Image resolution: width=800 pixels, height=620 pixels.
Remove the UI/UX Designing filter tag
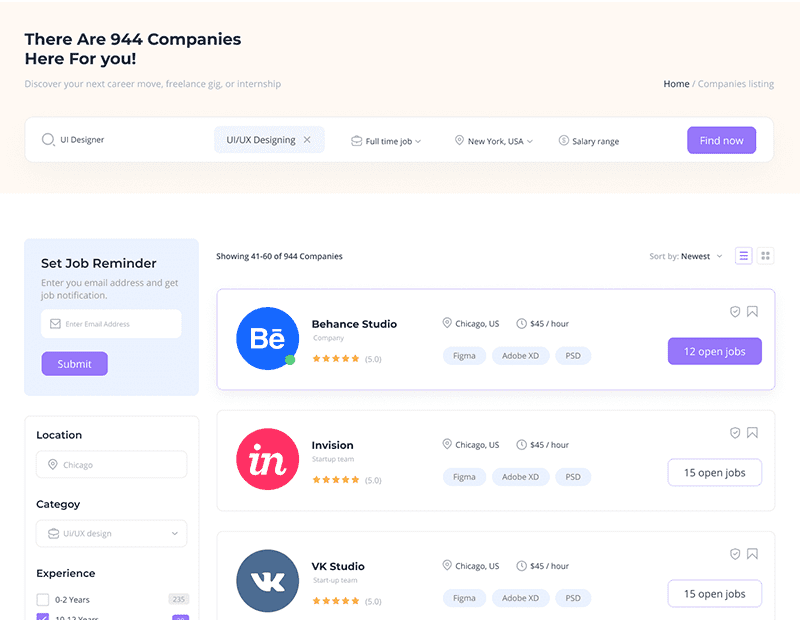[x=307, y=140]
